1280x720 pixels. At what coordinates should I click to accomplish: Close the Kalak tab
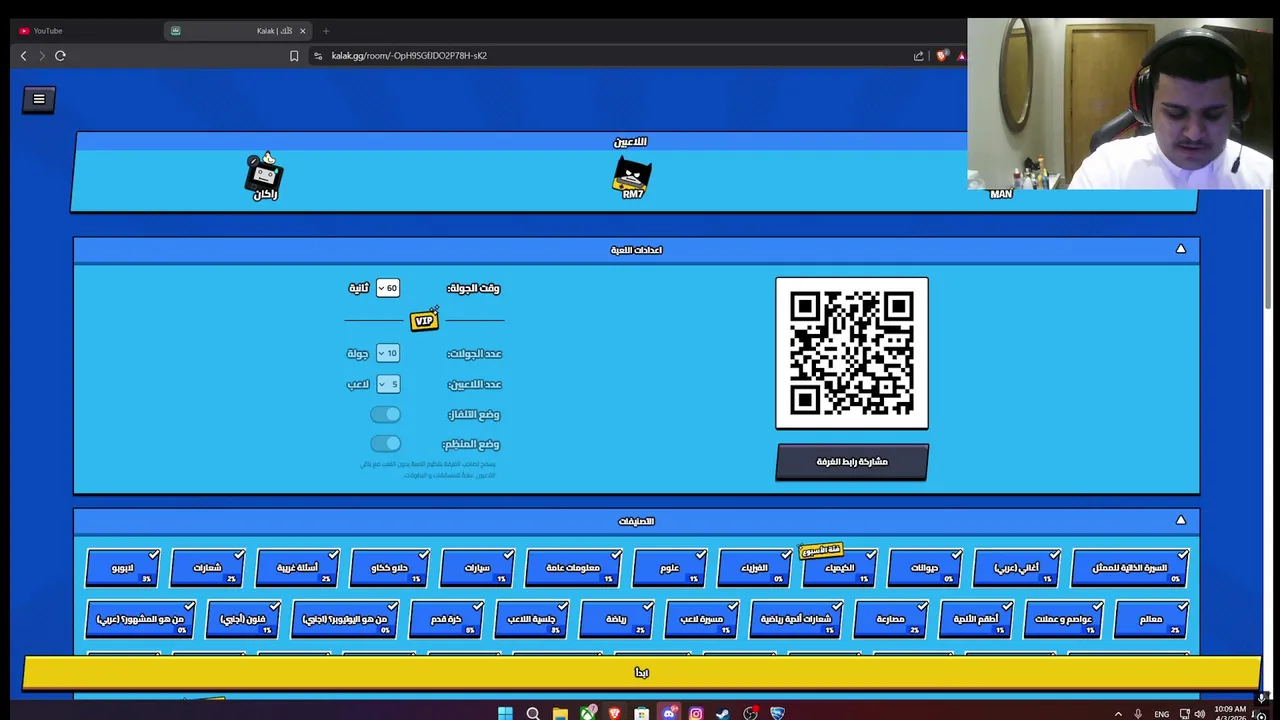click(x=302, y=31)
